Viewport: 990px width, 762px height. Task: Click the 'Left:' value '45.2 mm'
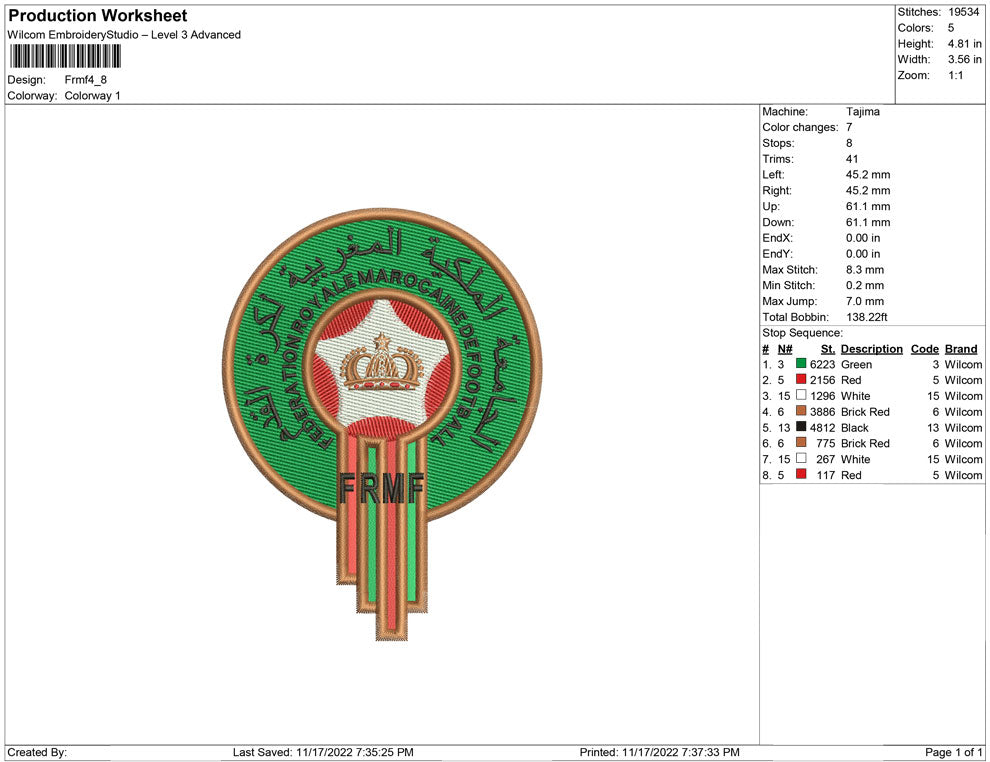point(868,175)
